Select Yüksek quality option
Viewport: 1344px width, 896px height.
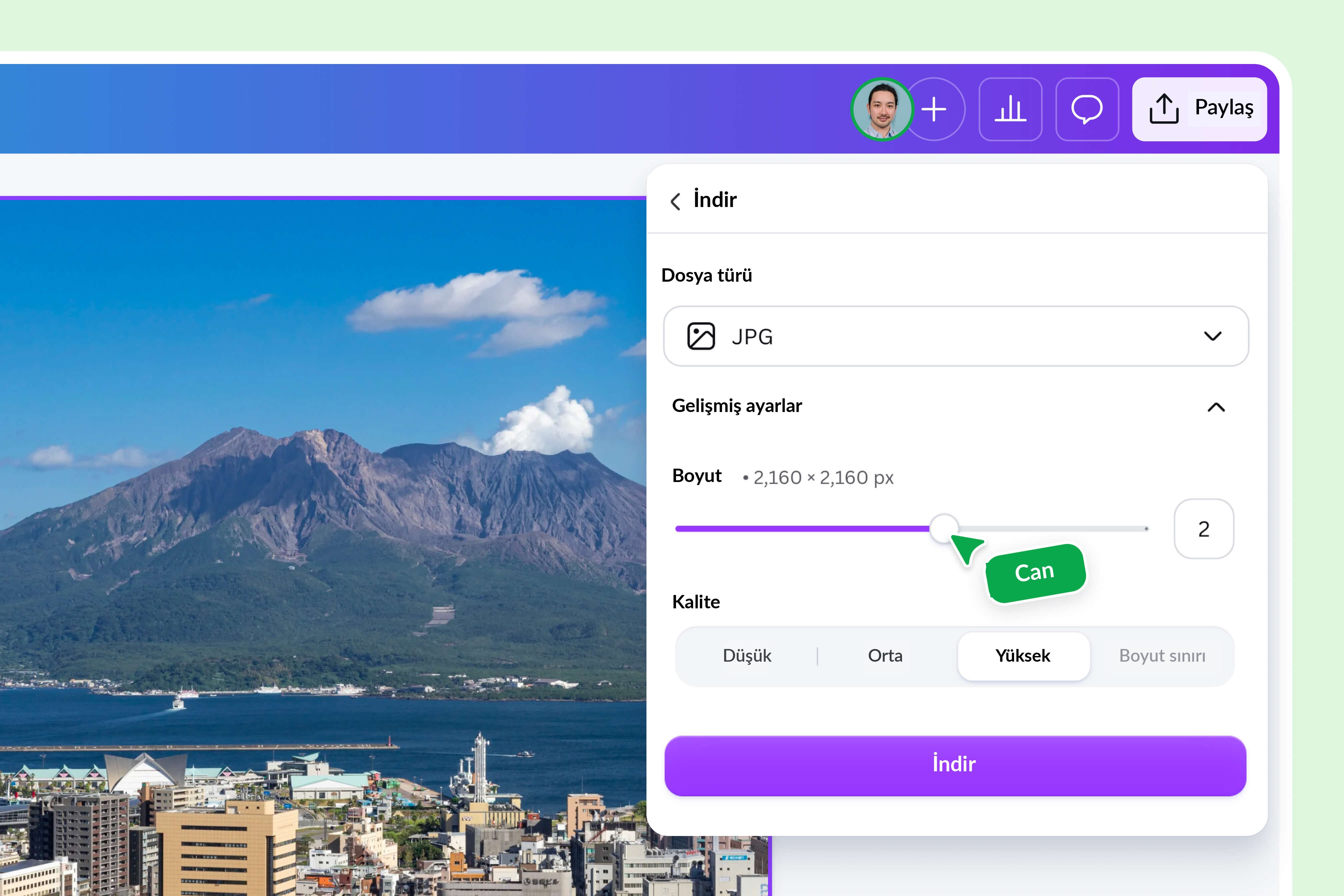pyautogui.click(x=1023, y=656)
